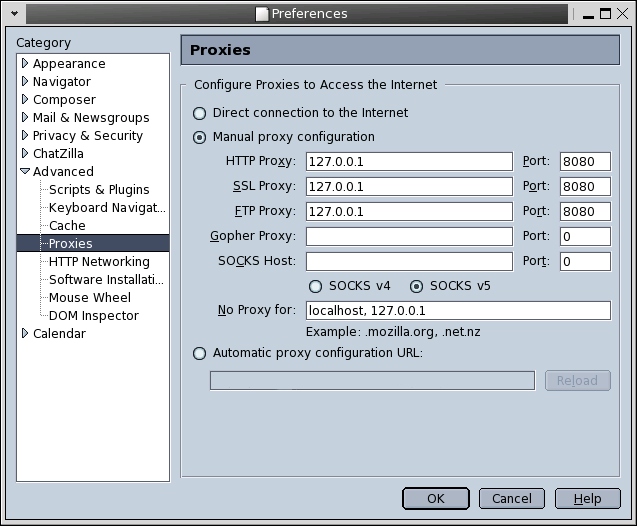
Task: Enable Automatic proxy configuration URL
Action: 200,353
